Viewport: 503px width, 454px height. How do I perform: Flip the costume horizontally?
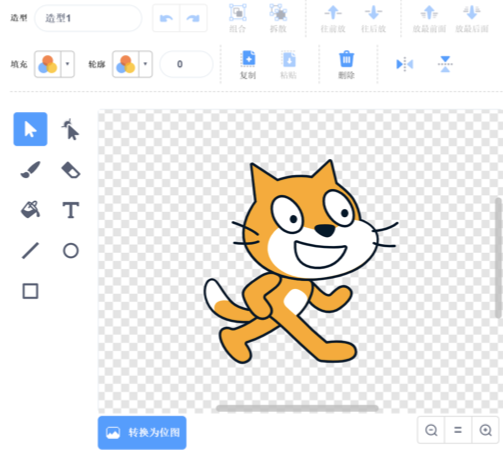405,64
